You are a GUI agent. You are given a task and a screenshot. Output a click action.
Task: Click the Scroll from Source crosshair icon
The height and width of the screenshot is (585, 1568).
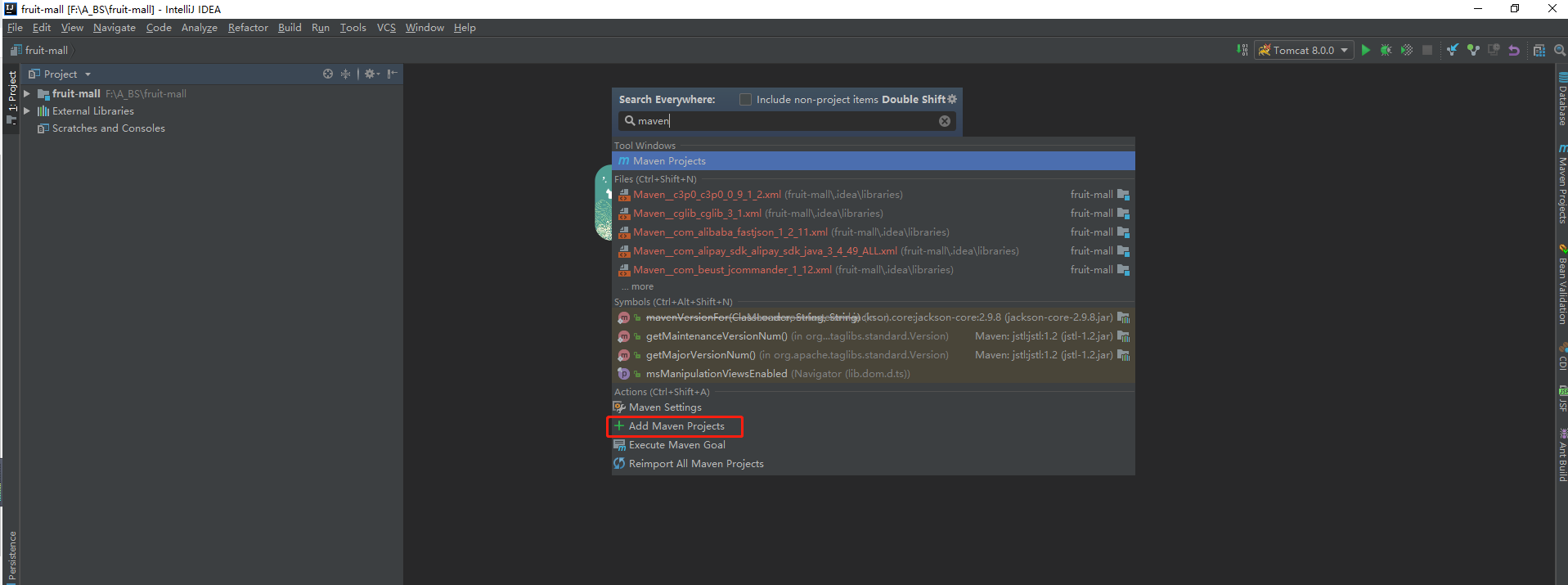[x=328, y=74]
